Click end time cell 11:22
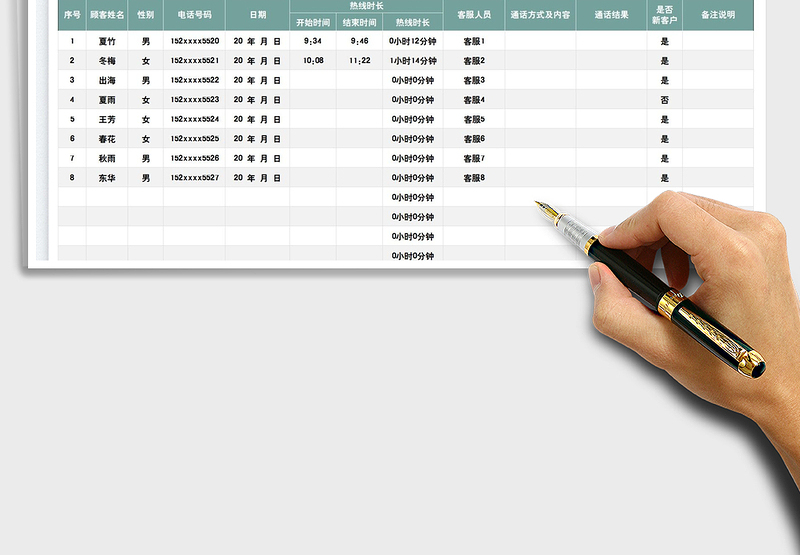 [359, 60]
